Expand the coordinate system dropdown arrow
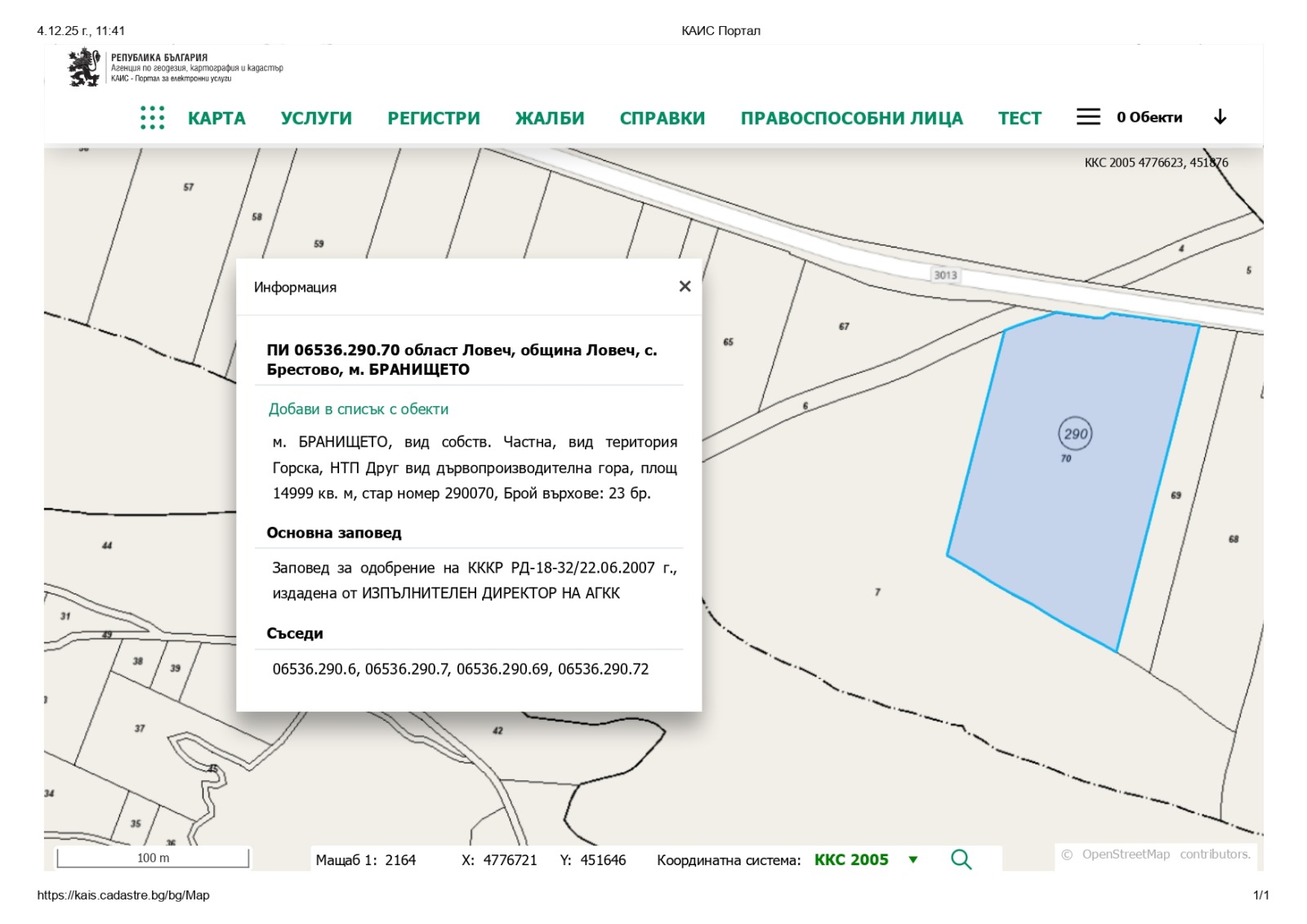The height and width of the screenshot is (924, 1307). [x=913, y=859]
